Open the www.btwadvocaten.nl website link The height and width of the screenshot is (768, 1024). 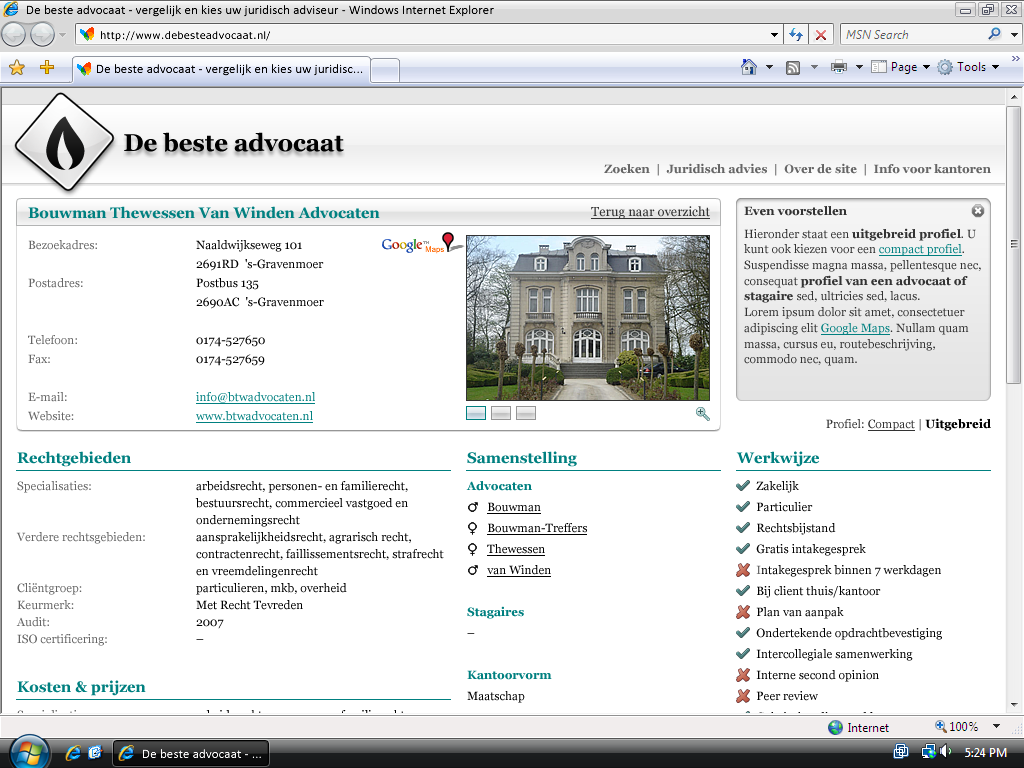tap(254, 416)
